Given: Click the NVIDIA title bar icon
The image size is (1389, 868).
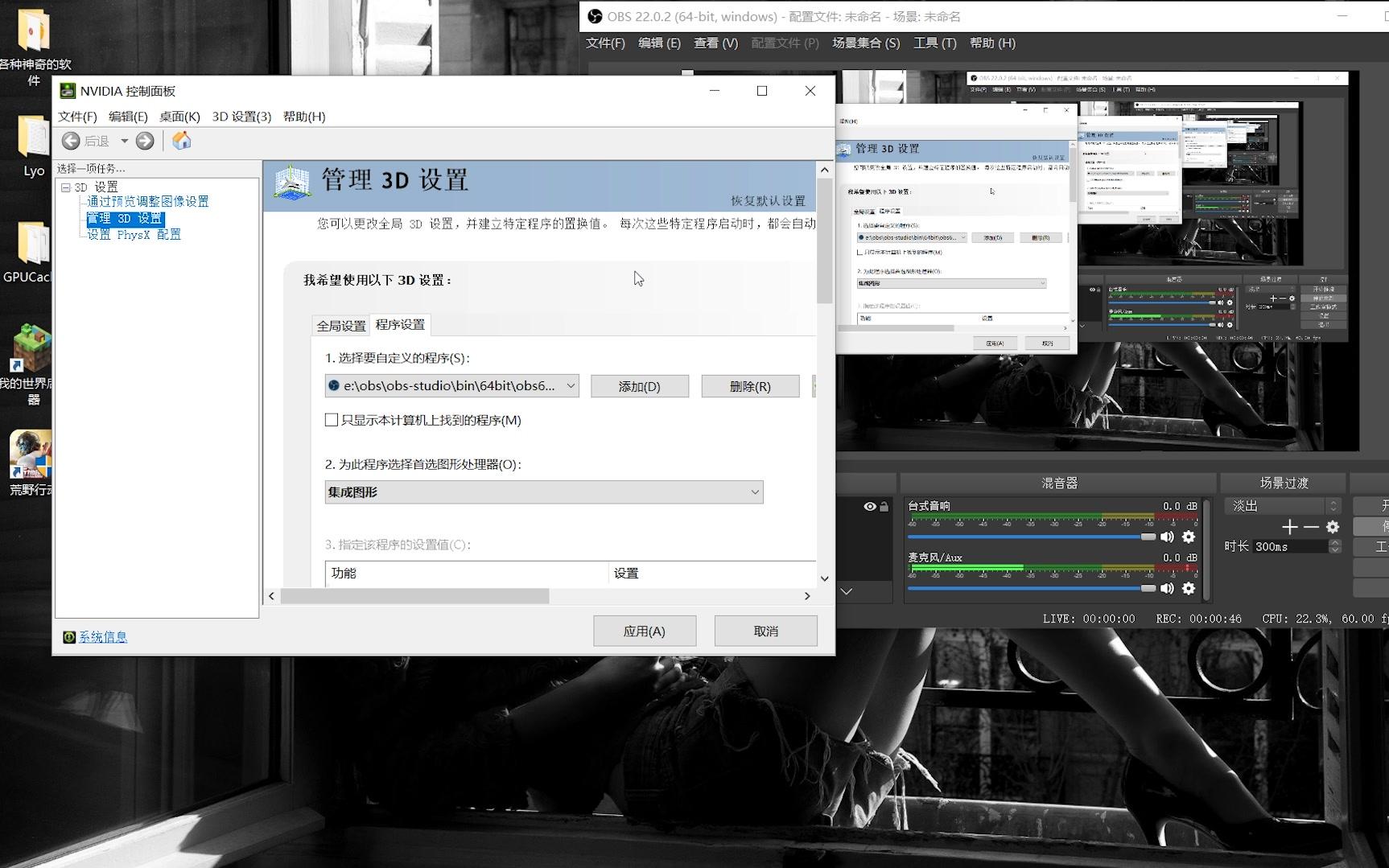Looking at the screenshot, I should click(x=68, y=91).
